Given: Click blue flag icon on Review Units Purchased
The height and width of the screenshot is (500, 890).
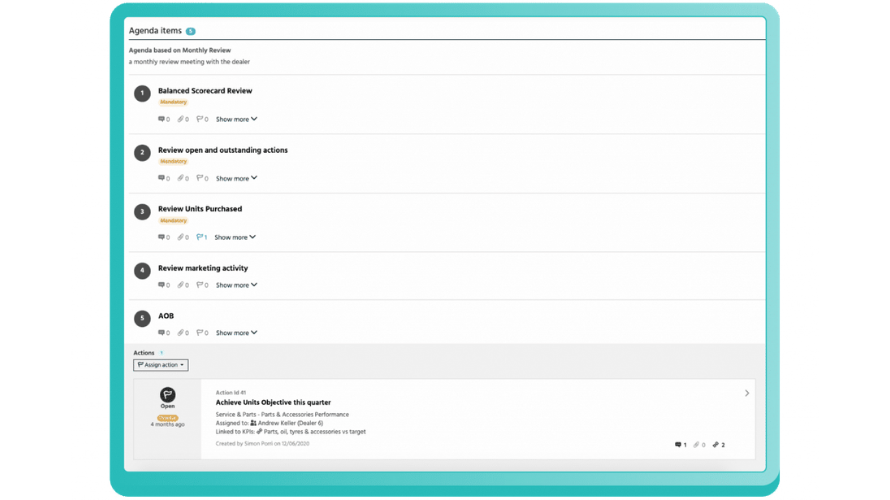Looking at the screenshot, I should point(200,237).
